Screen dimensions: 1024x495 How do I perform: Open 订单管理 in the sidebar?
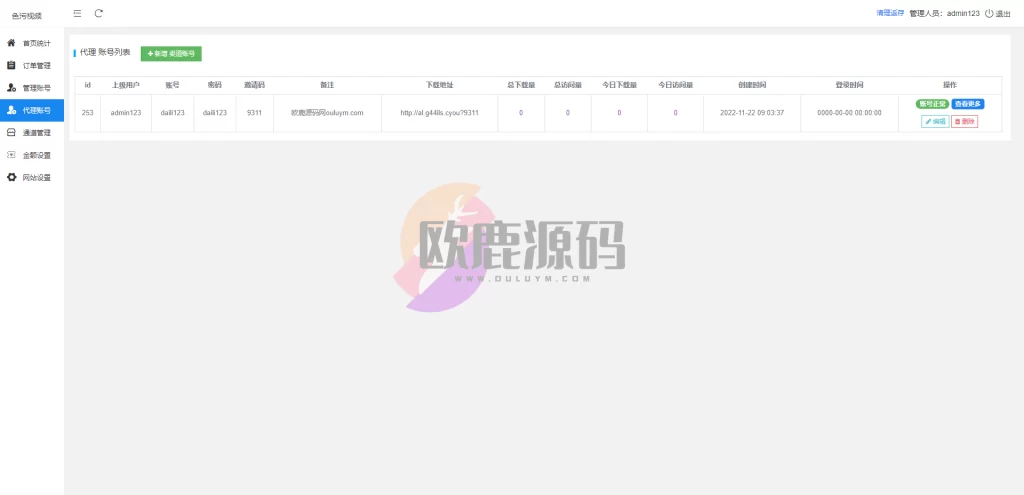(x=32, y=65)
